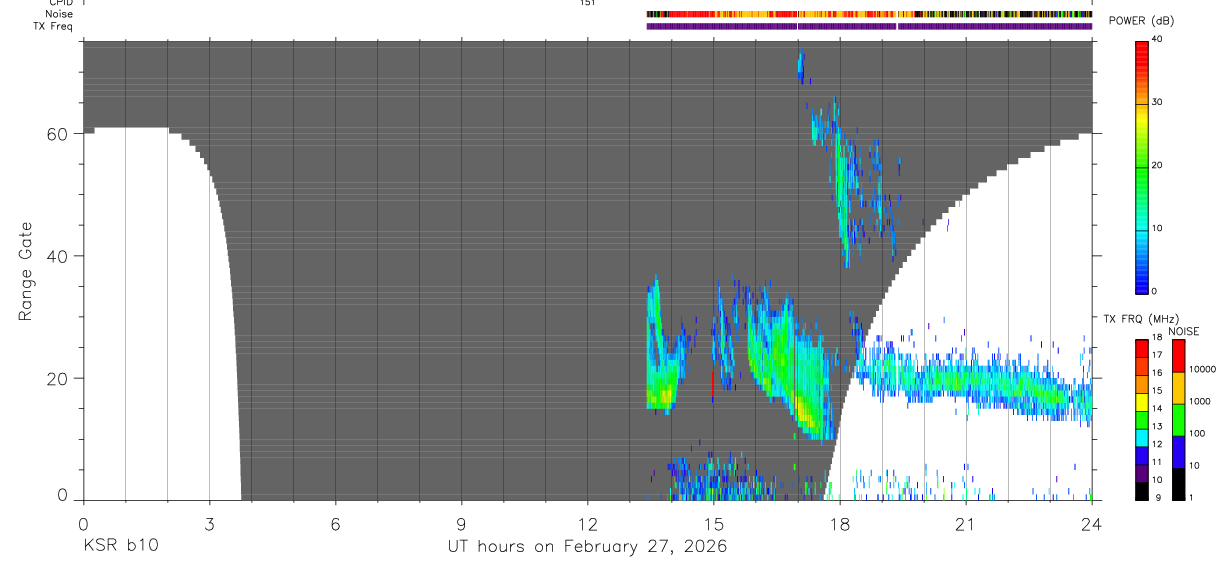The image size is (1228, 567).
Task: Click the '9' label on TX FRQ scale
Action: (x=1156, y=498)
